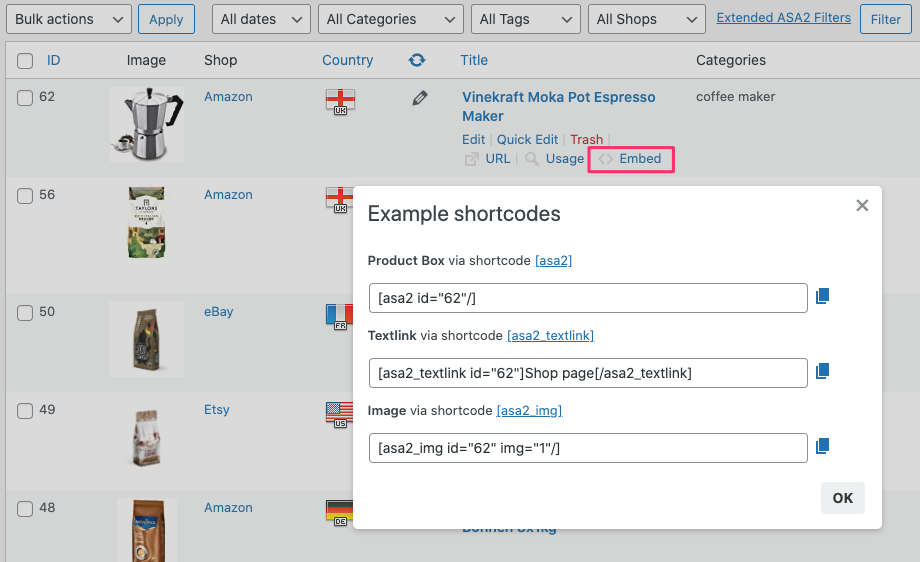
Task: Open the product 56 coffee bag thumbnail
Action: click(147, 222)
